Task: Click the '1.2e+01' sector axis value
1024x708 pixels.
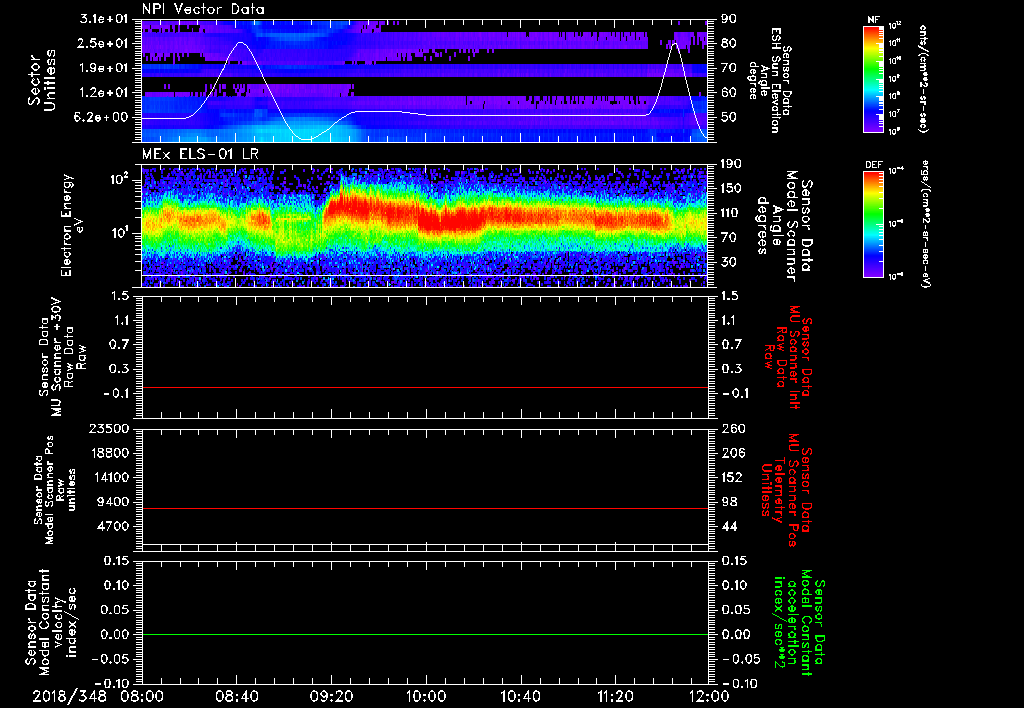Action: [x=104, y=93]
